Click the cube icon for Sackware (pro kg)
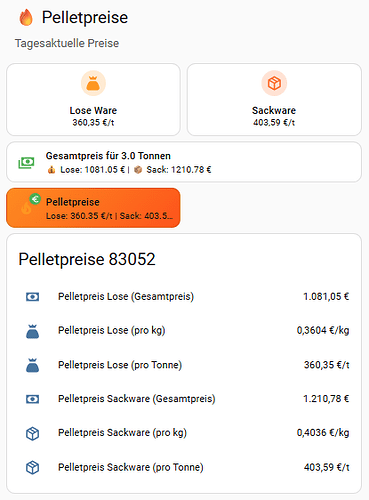 pyautogui.click(x=32, y=433)
